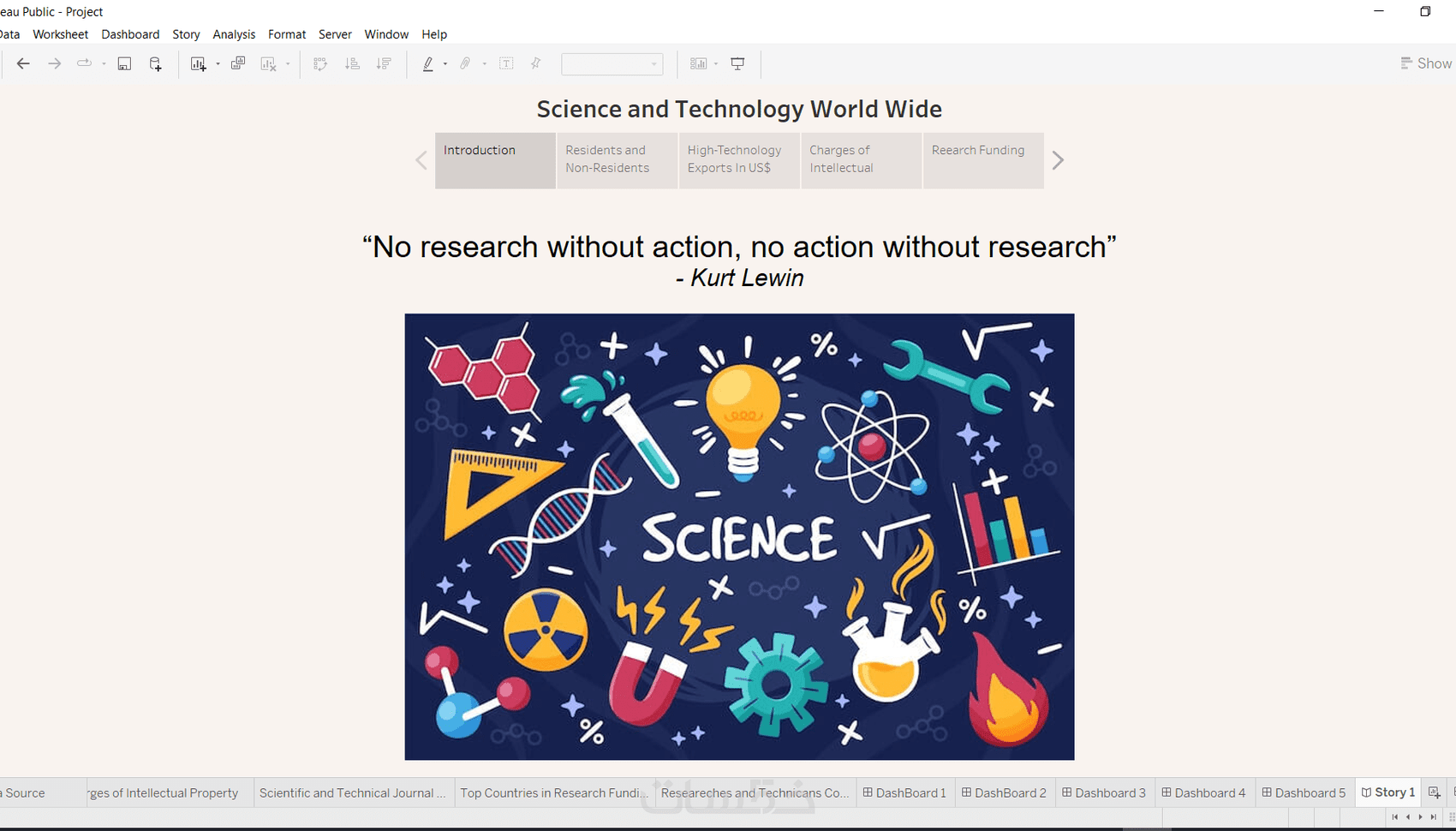Click the Show mark labels icon
Viewport: 1456px width, 831px height.
[x=506, y=63]
